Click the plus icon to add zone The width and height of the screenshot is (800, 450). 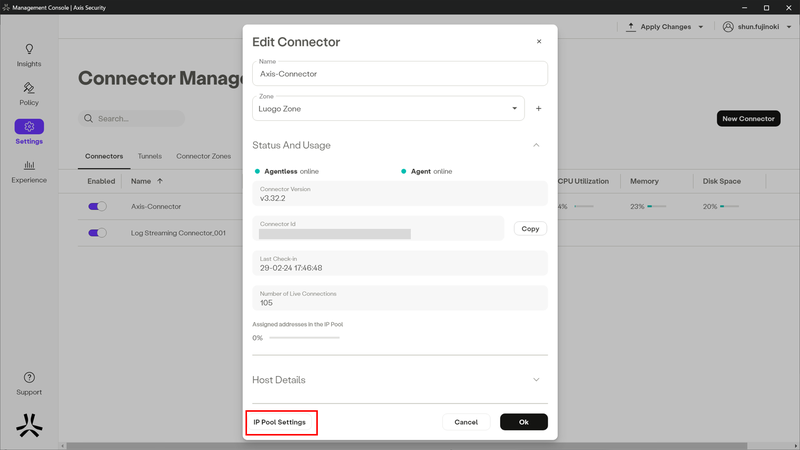[538, 109]
